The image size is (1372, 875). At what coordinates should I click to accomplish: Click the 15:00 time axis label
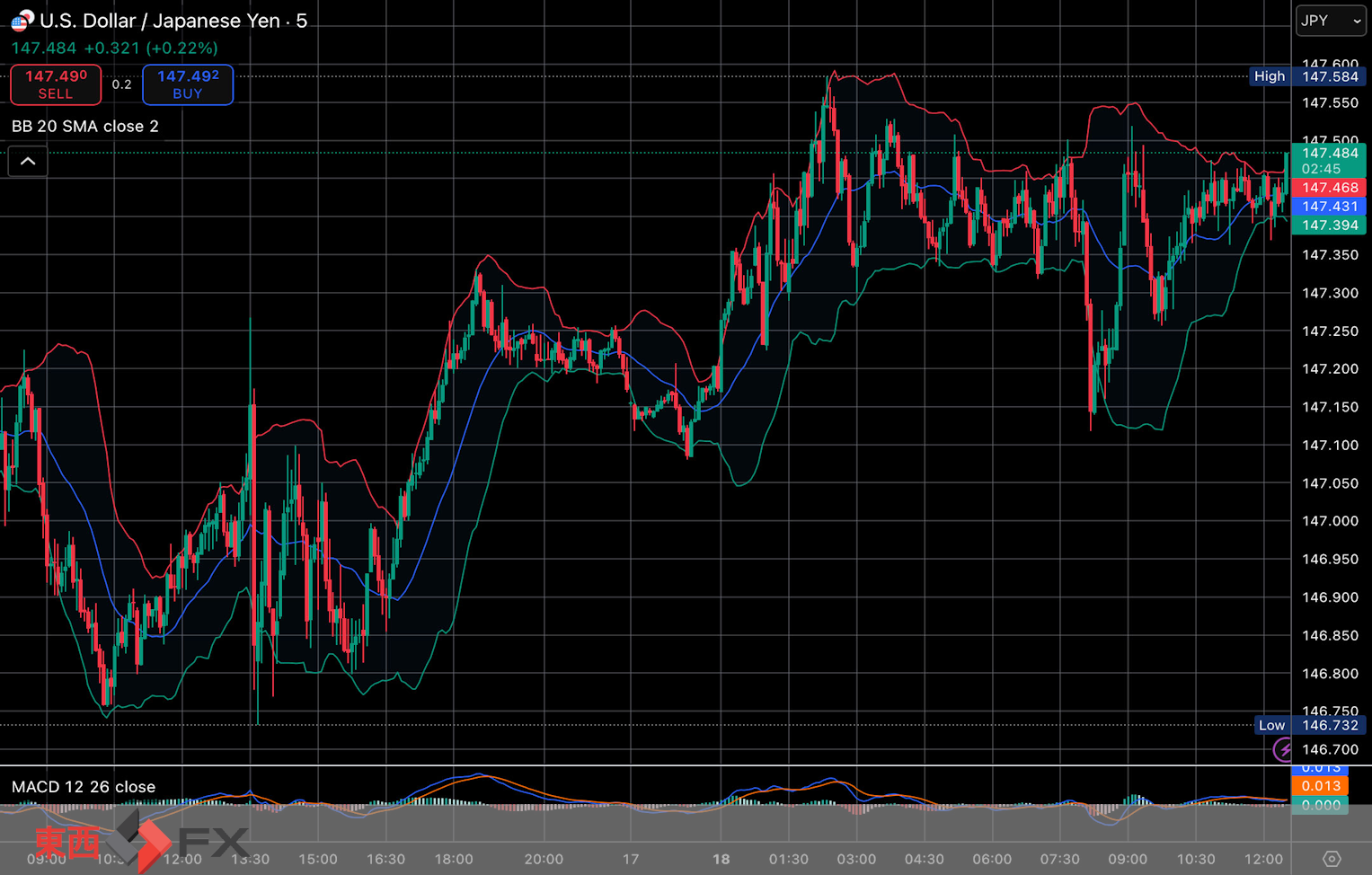(318, 860)
